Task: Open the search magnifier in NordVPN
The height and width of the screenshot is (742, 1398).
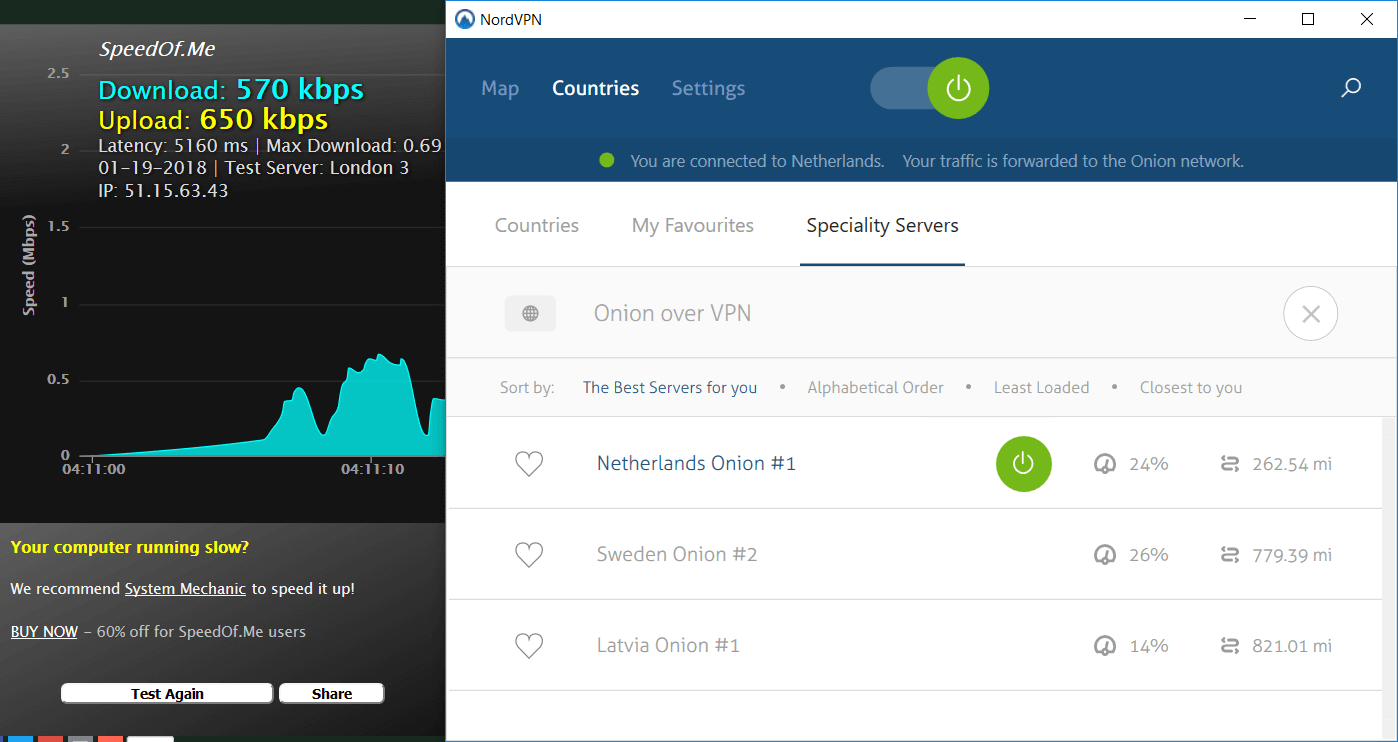Action: [1351, 88]
